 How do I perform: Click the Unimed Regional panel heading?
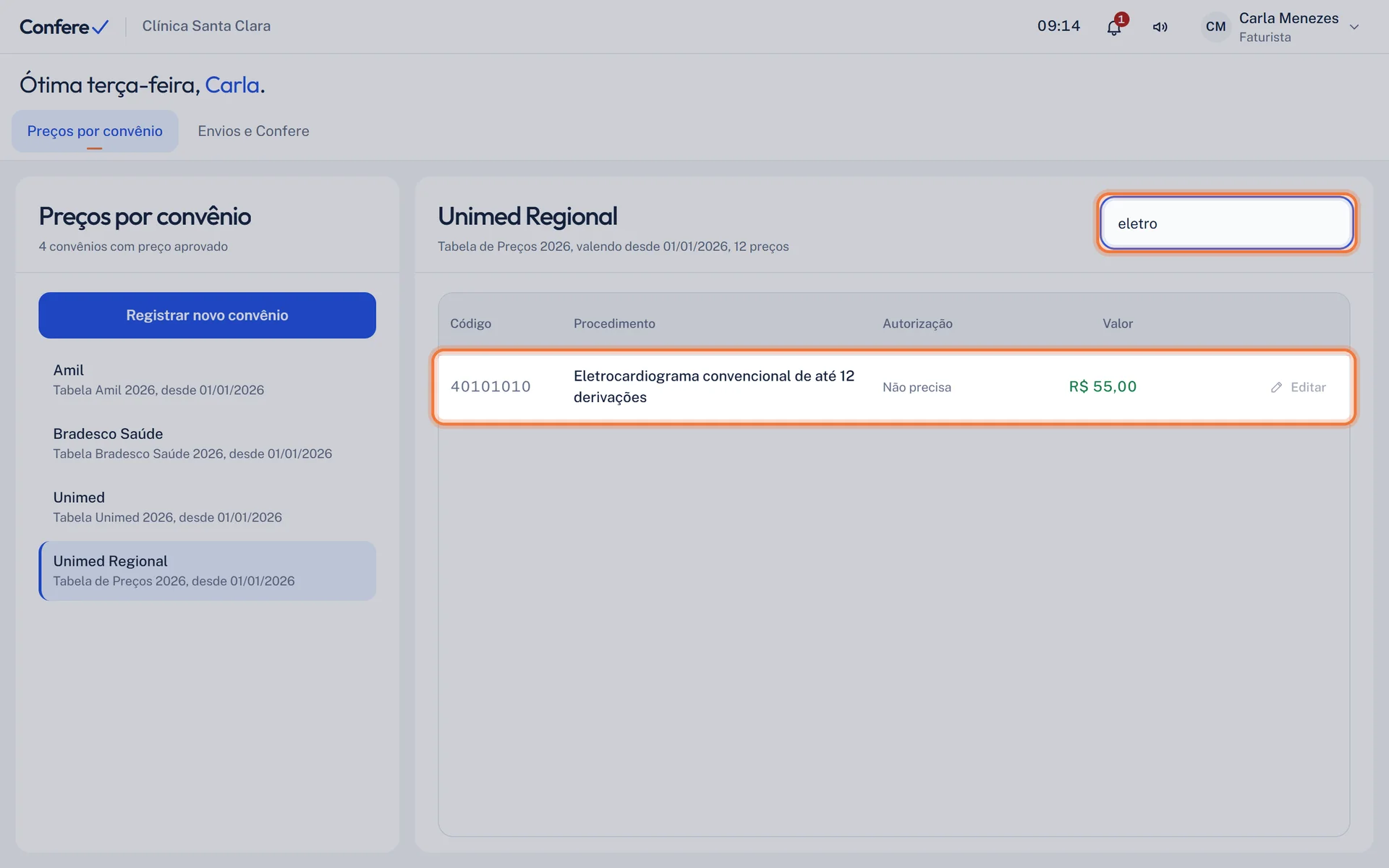tap(527, 216)
